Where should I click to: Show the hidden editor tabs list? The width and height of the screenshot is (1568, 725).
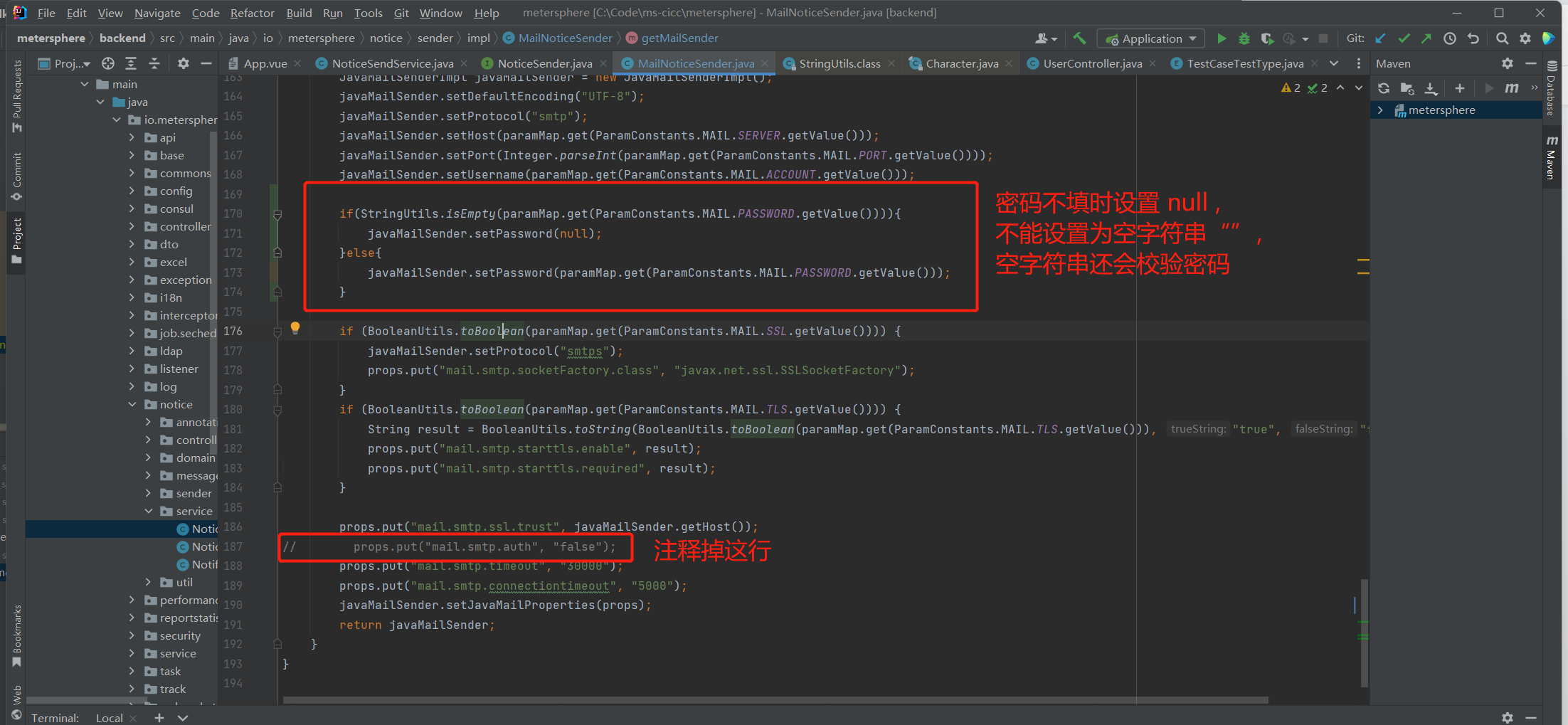pyautogui.click(x=1334, y=63)
